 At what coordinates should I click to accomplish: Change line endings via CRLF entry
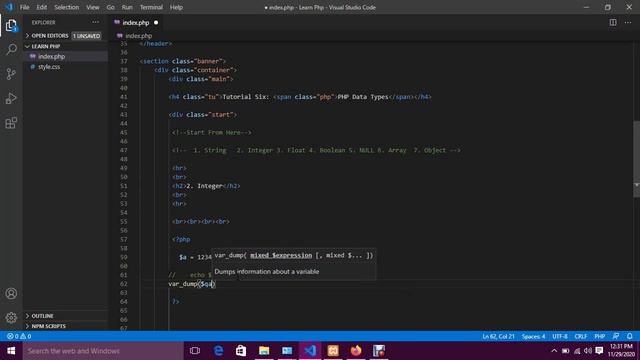coord(580,336)
